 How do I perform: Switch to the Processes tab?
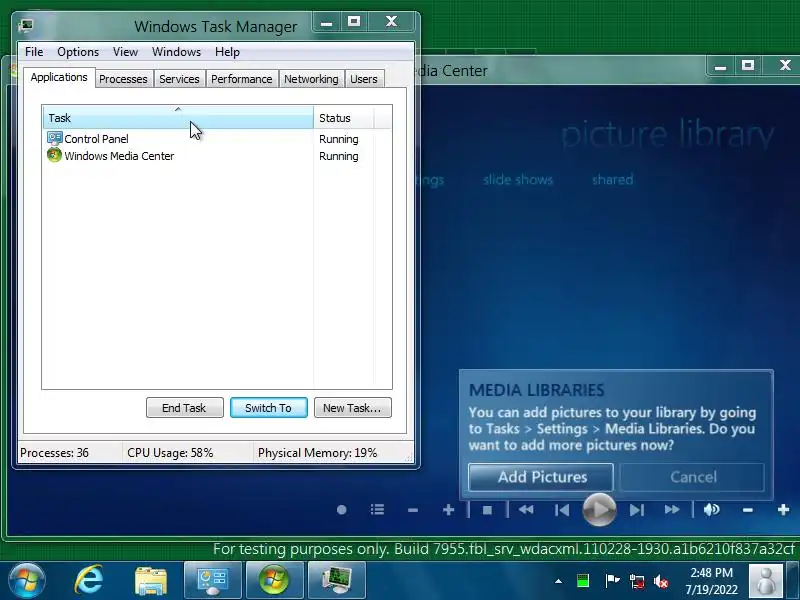pos(123,79)
